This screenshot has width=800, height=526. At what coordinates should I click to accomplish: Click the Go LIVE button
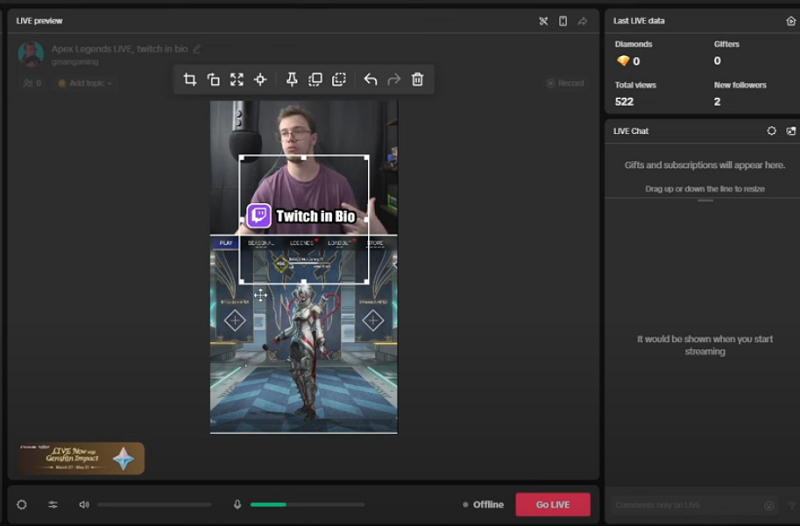(553, 505)
